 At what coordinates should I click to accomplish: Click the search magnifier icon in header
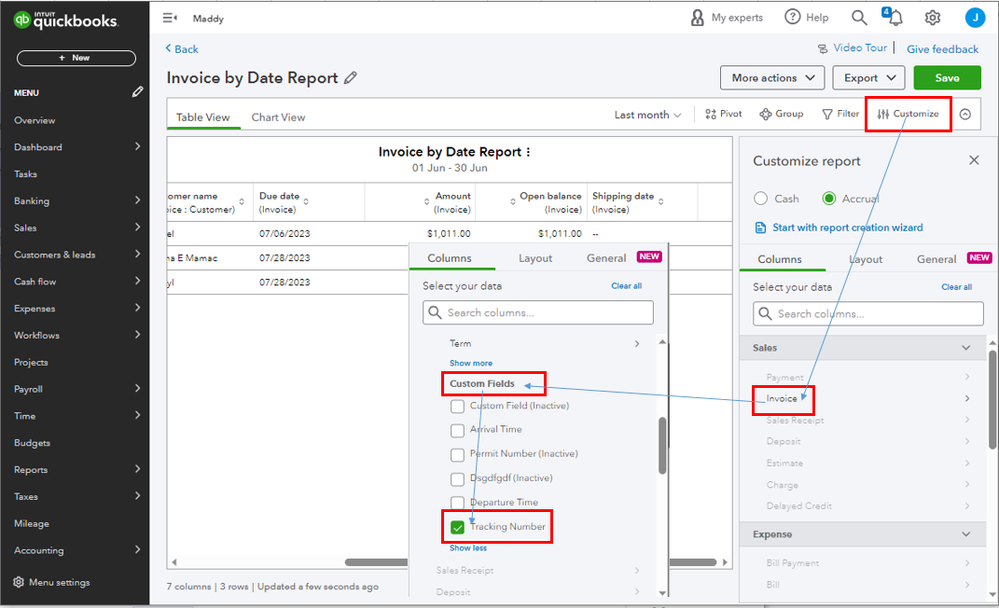(x=859, y=18)
